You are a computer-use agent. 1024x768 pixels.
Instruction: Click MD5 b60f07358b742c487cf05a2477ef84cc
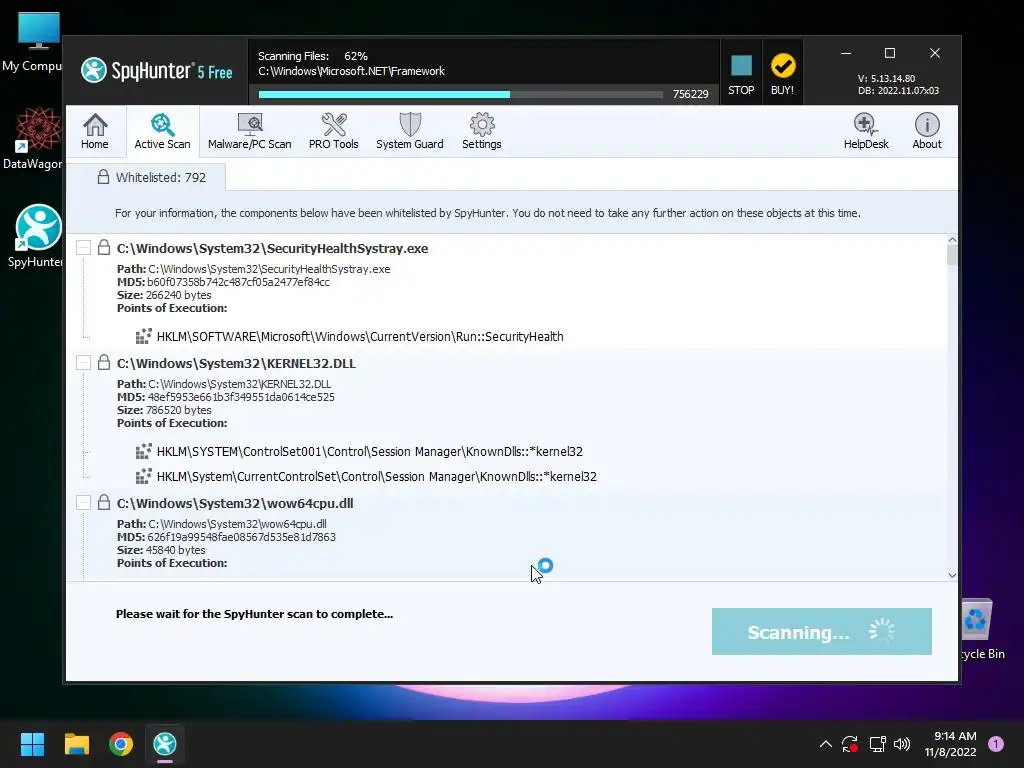click(x=223, y=282)
